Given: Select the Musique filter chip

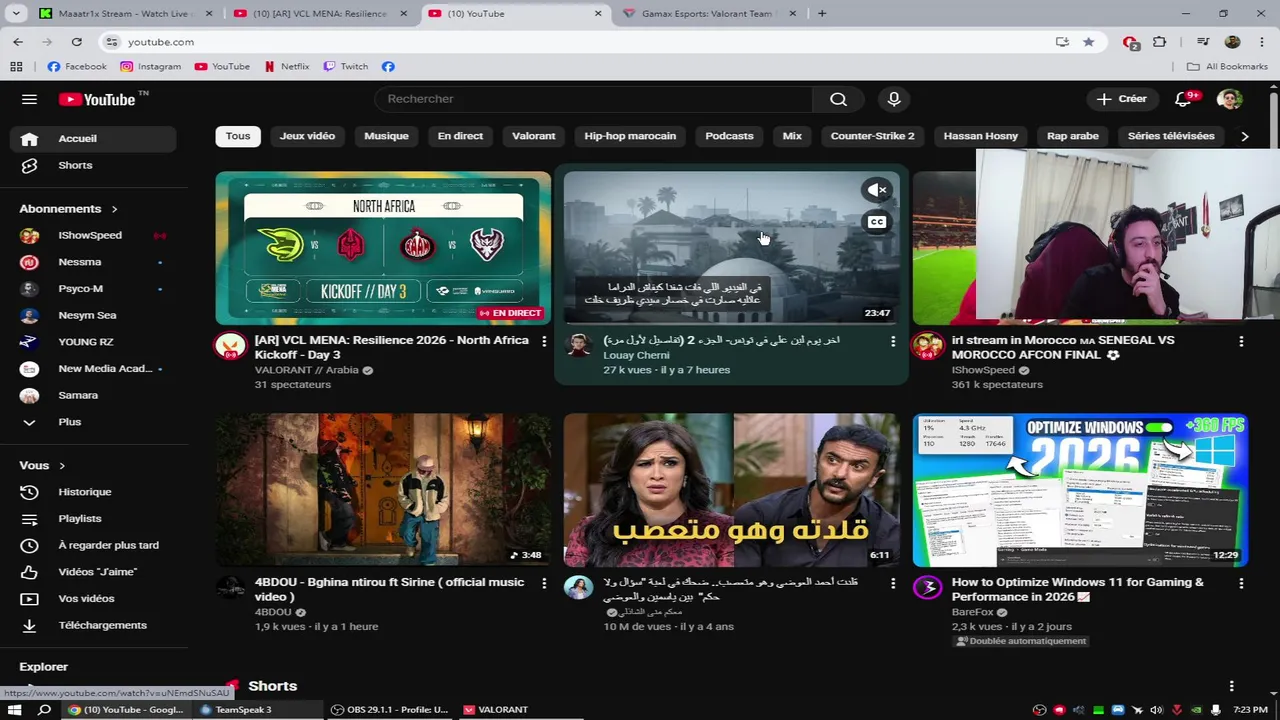Looking at the screenshot, I should 386,136.
